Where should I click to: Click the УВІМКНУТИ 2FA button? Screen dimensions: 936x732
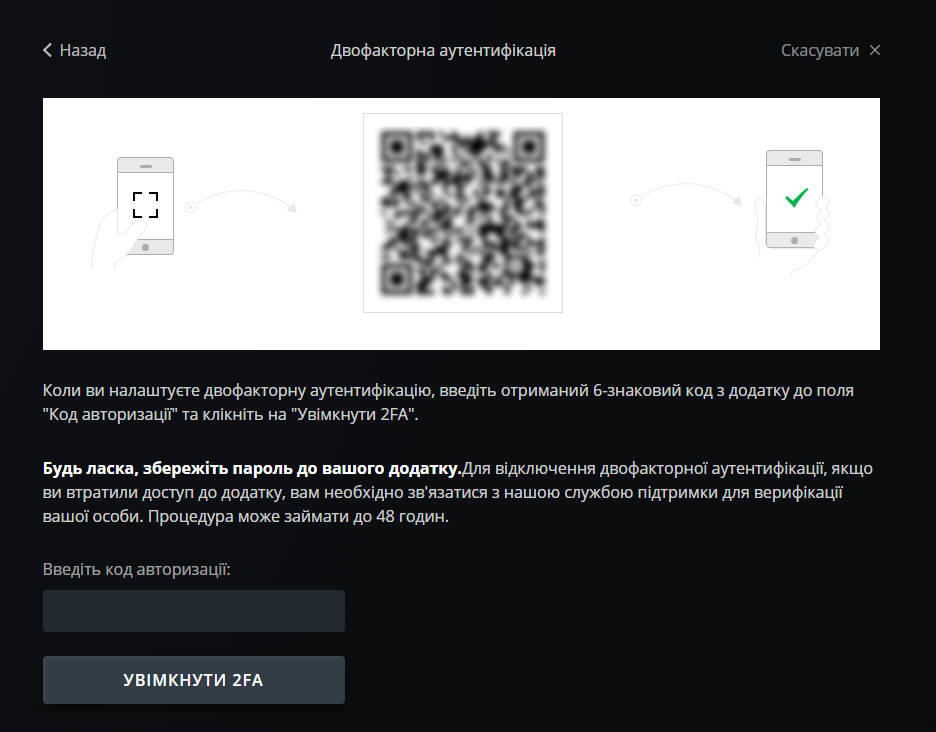[194, 679]
